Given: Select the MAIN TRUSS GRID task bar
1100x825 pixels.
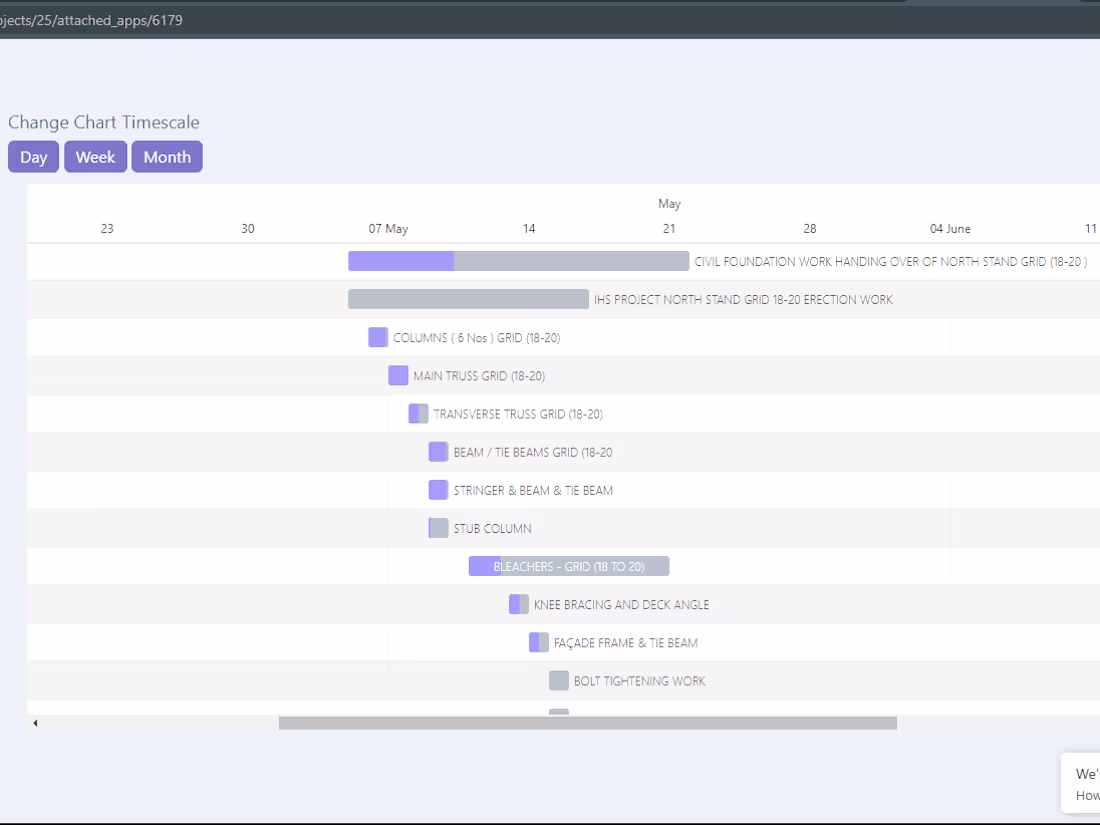Looking at the screenshot, I should pos(397,375).
